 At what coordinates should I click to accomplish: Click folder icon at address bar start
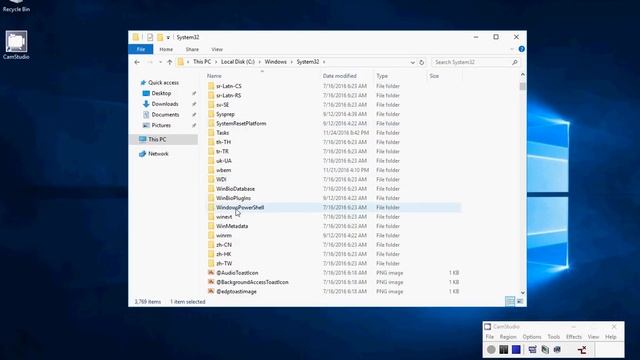tap(181, 62)
